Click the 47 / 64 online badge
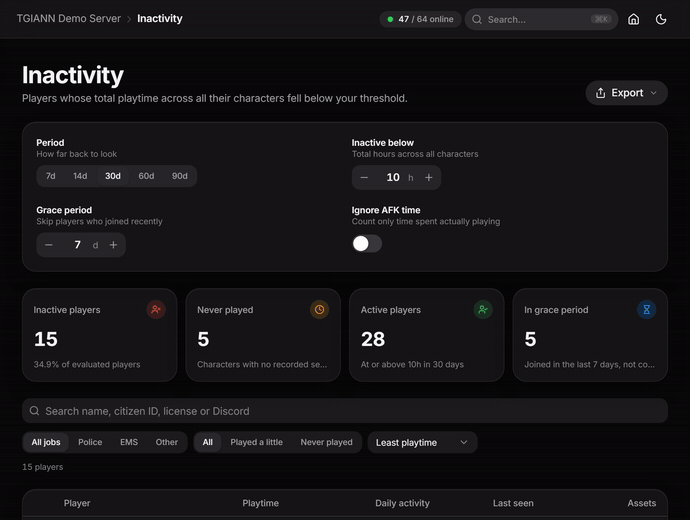690x520 pixels. click(x=420, y=19)
